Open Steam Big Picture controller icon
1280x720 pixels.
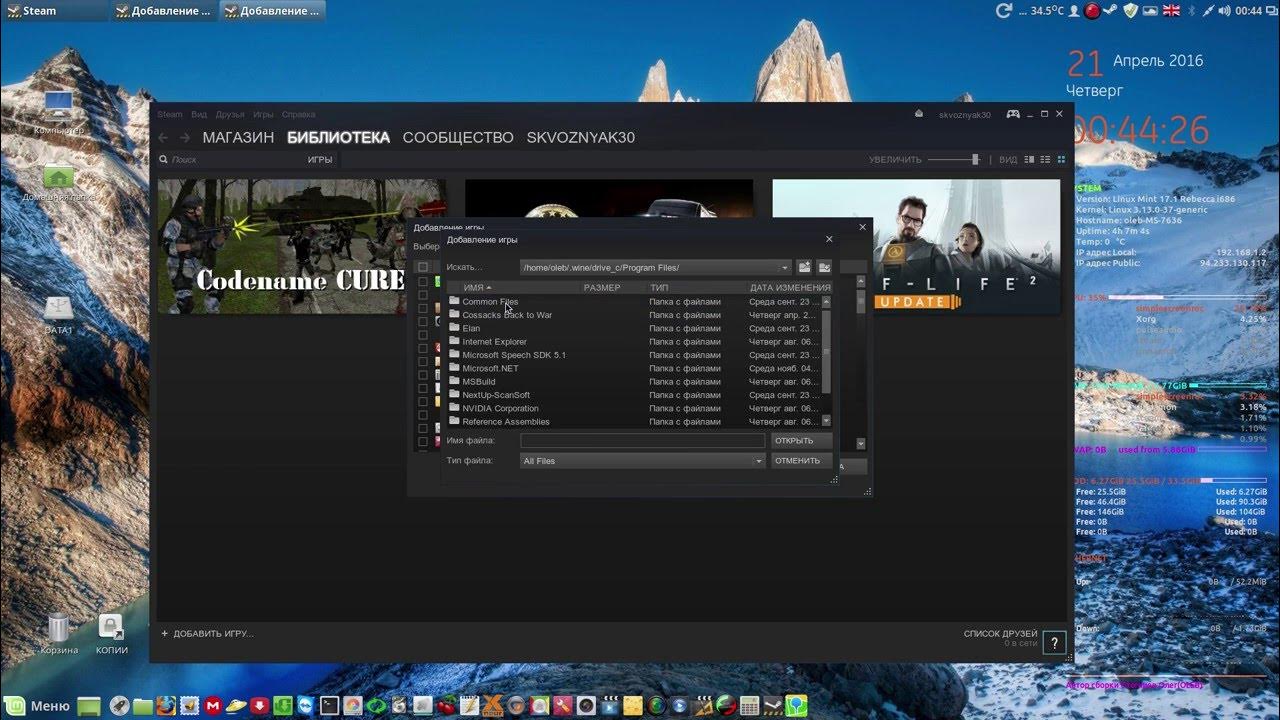[1012, 114]
